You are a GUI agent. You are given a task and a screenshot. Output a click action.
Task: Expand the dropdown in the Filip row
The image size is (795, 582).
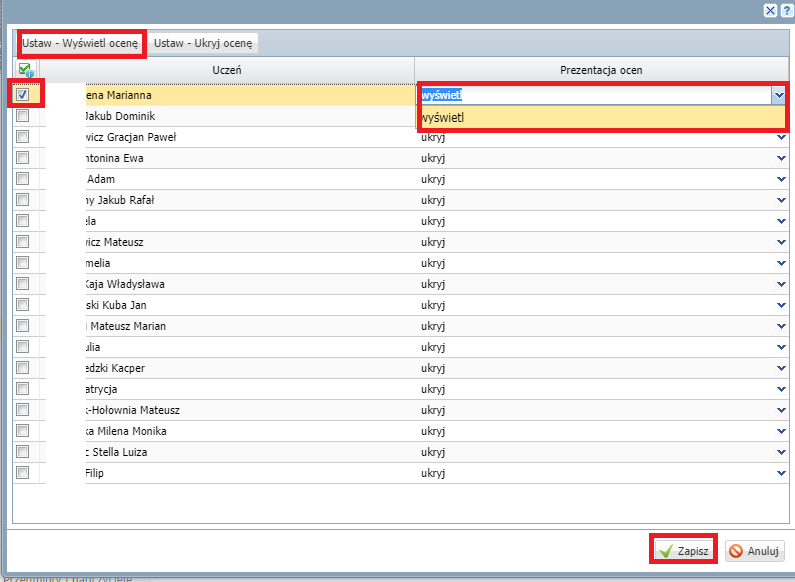point(781,473)
